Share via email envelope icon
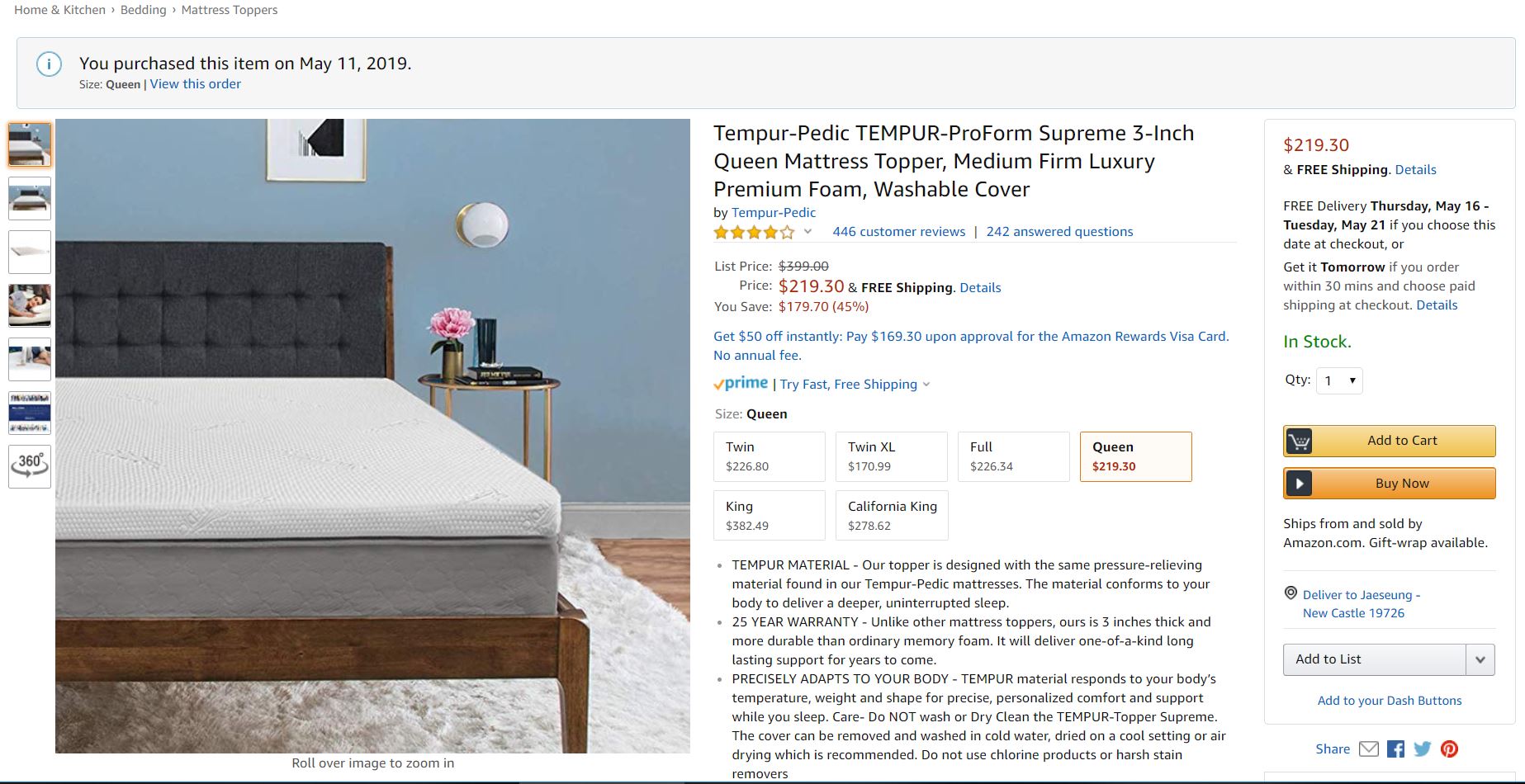This screenshot has width=1525, height=784. point(1368,749)
